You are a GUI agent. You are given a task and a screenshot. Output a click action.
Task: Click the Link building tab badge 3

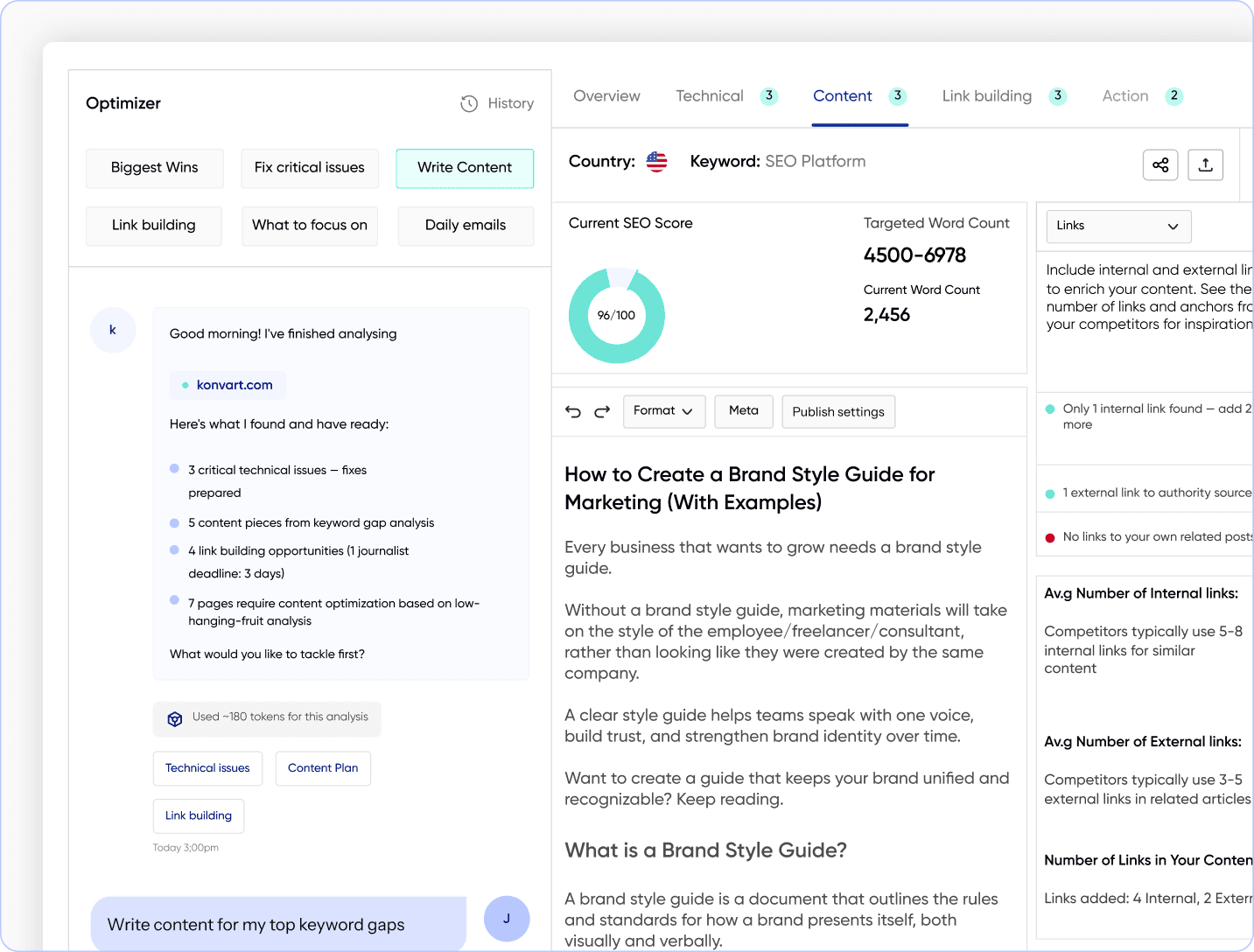[x=1058, y=96]
